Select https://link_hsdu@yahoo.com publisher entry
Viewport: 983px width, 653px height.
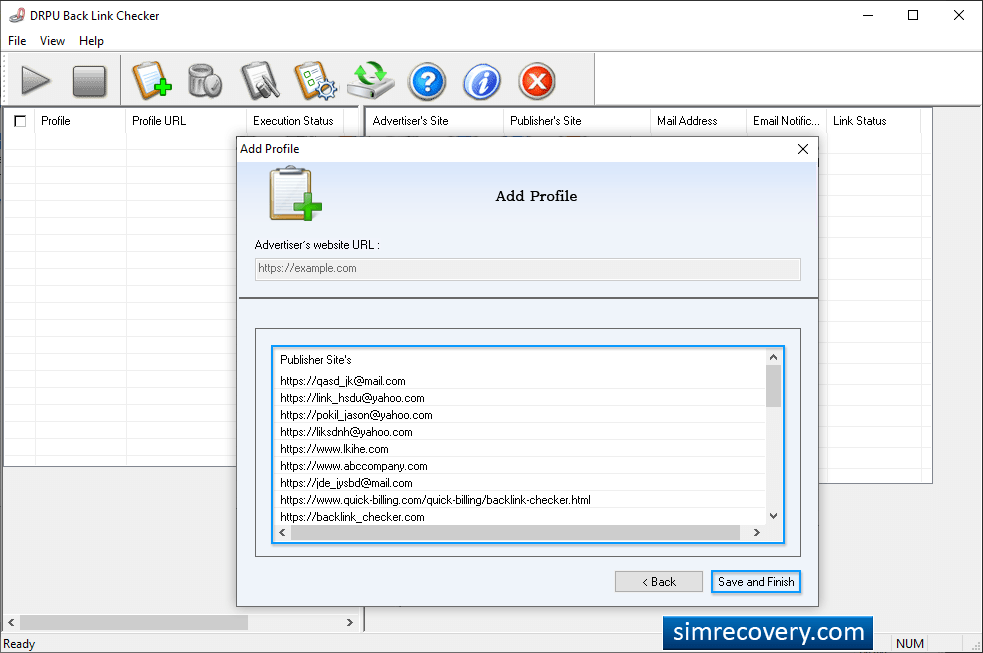[x=520, y=398]
